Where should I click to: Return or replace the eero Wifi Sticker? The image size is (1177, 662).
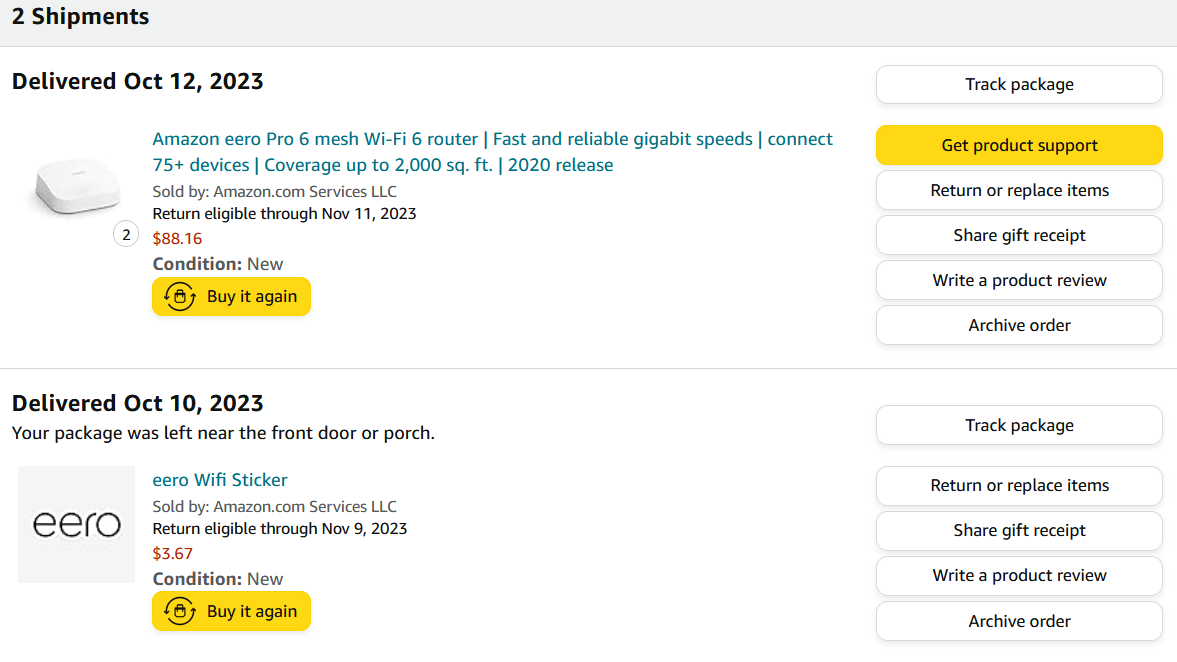(x=1019, y=485)
